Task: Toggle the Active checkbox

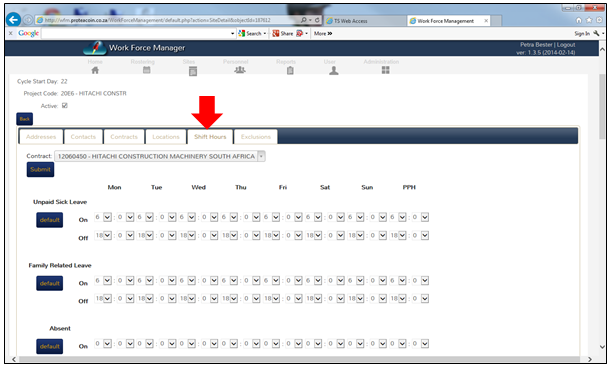Action: point(65,105)
